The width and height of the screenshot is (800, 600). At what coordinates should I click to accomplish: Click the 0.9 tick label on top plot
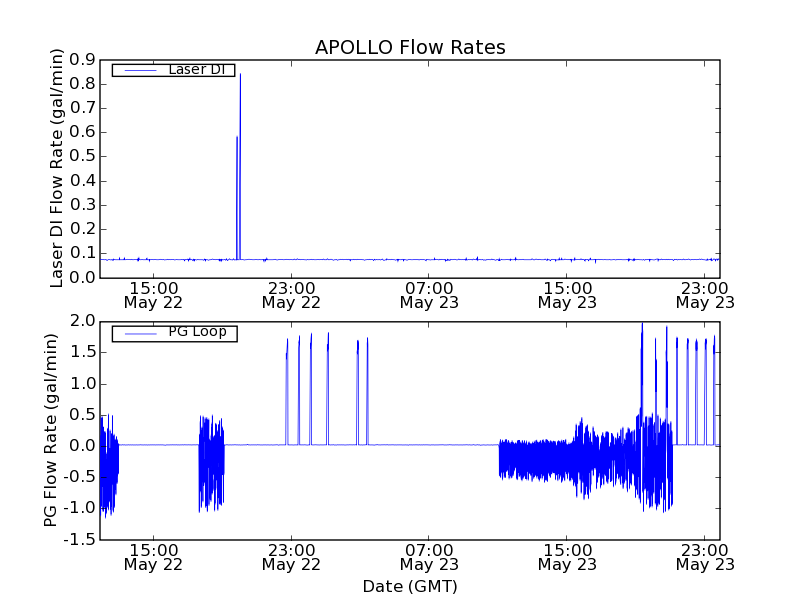(x=83, y=60)
